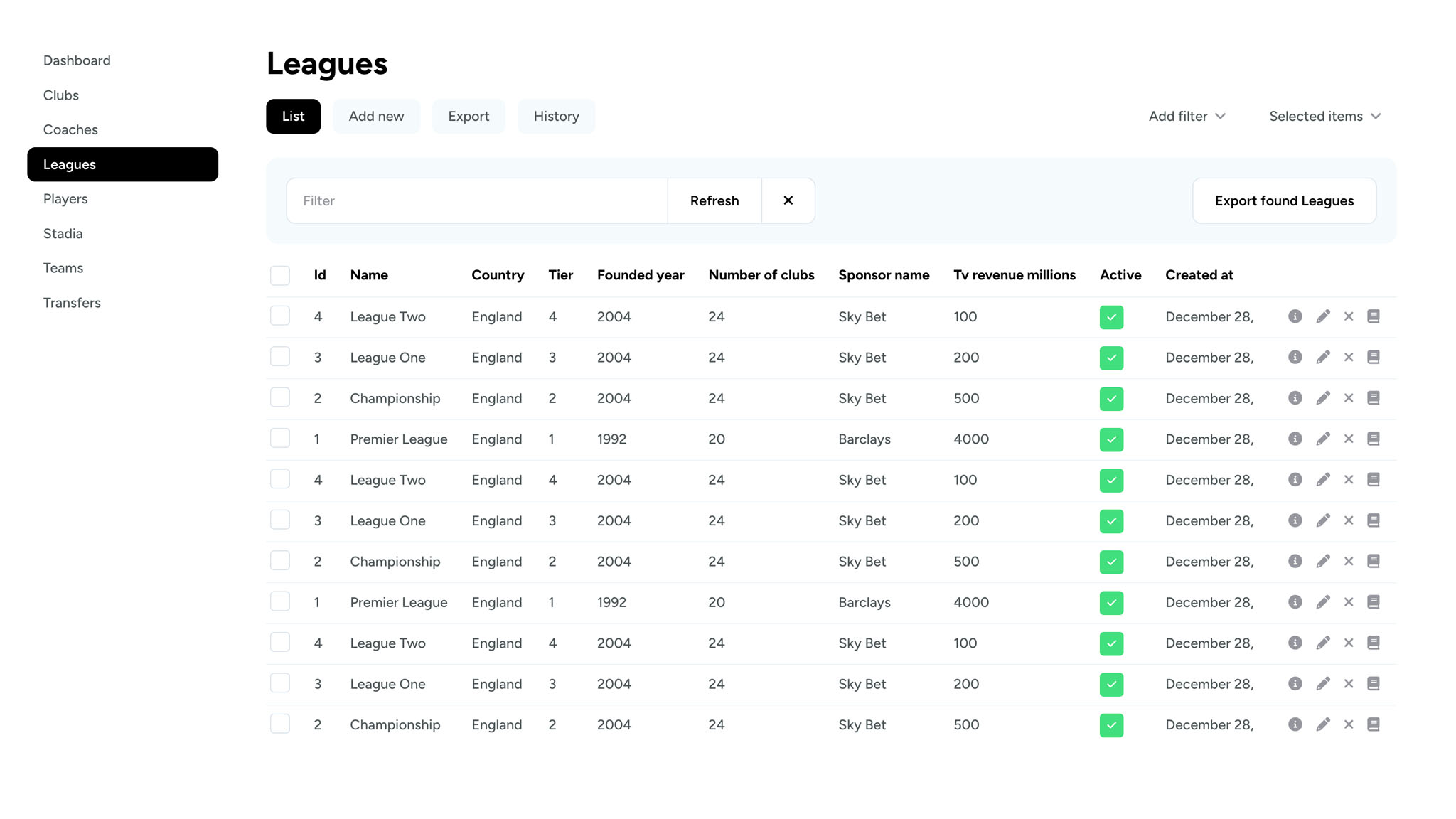Screen dimensions: 1456x819
Task: Expand the Add filter dropdown
Action: coord(1187,116)
